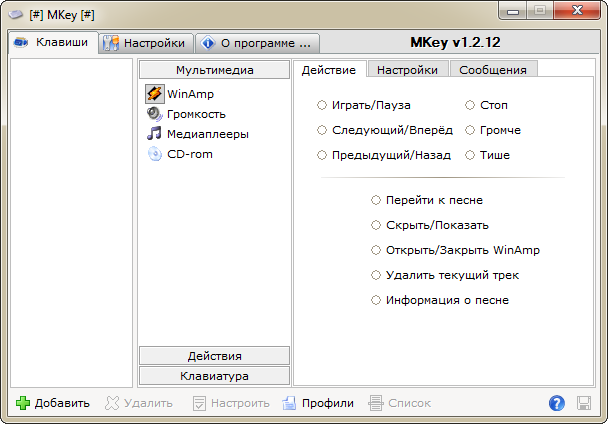Open the Сообщения sub-tab
Viewport: 608px width, 424px height.
coord(493,70)
